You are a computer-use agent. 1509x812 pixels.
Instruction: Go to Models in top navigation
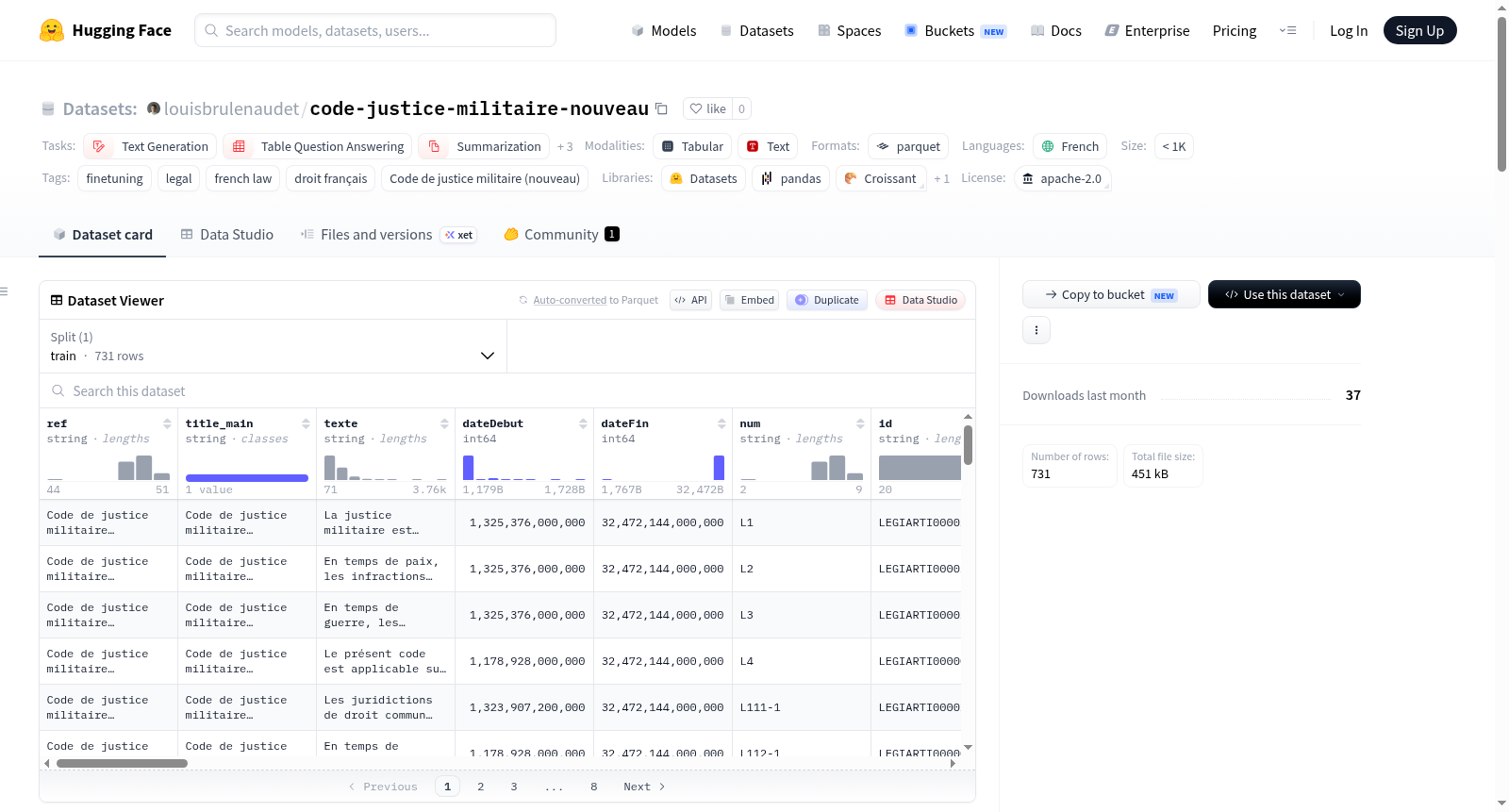point(664,30)
